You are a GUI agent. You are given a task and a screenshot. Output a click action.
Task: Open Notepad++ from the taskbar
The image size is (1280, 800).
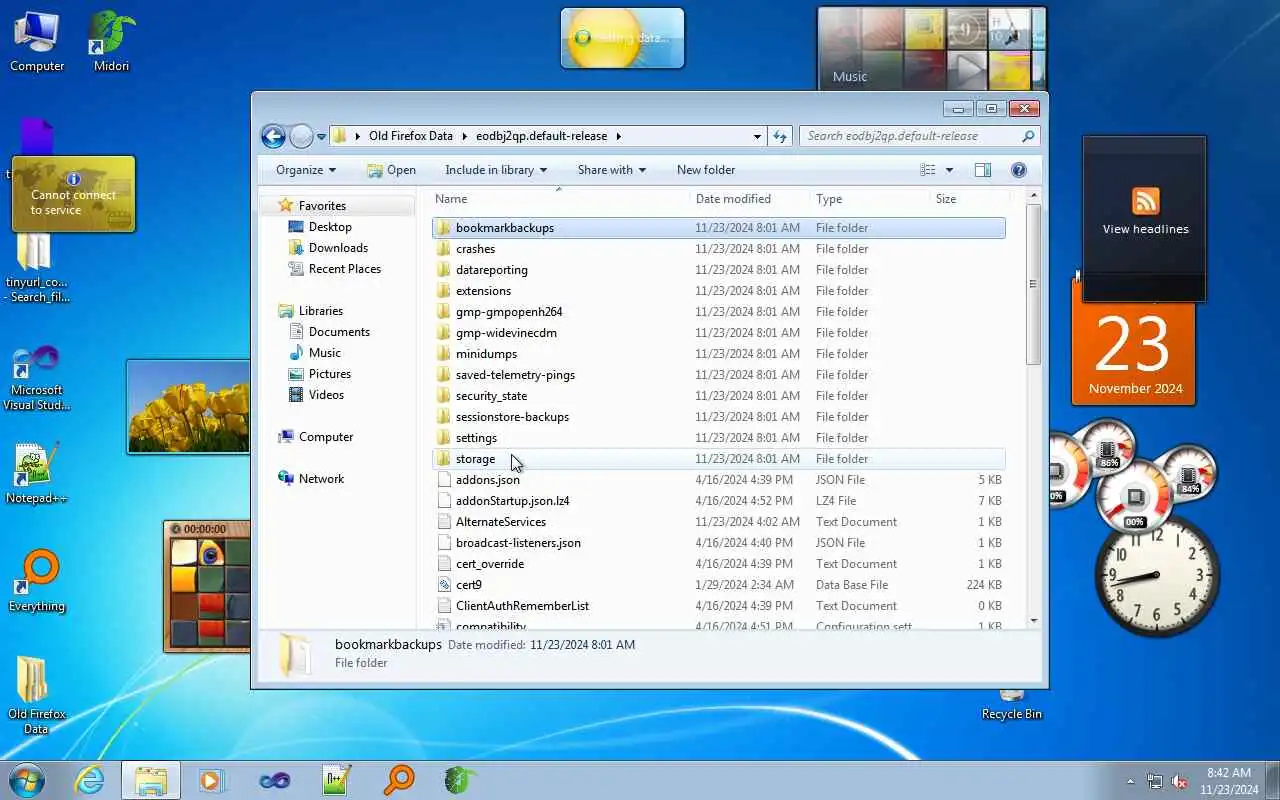pyautogui.click(x=336, y=780)
